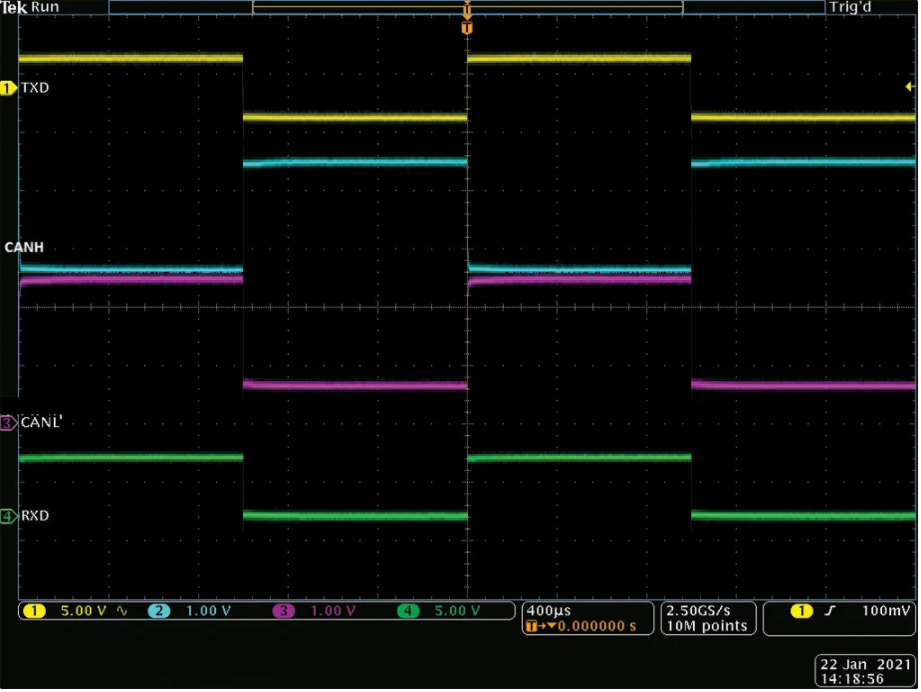Screen dimensions: 921x692
Task: Click the CANL waveform label
Action: (41, 422)
